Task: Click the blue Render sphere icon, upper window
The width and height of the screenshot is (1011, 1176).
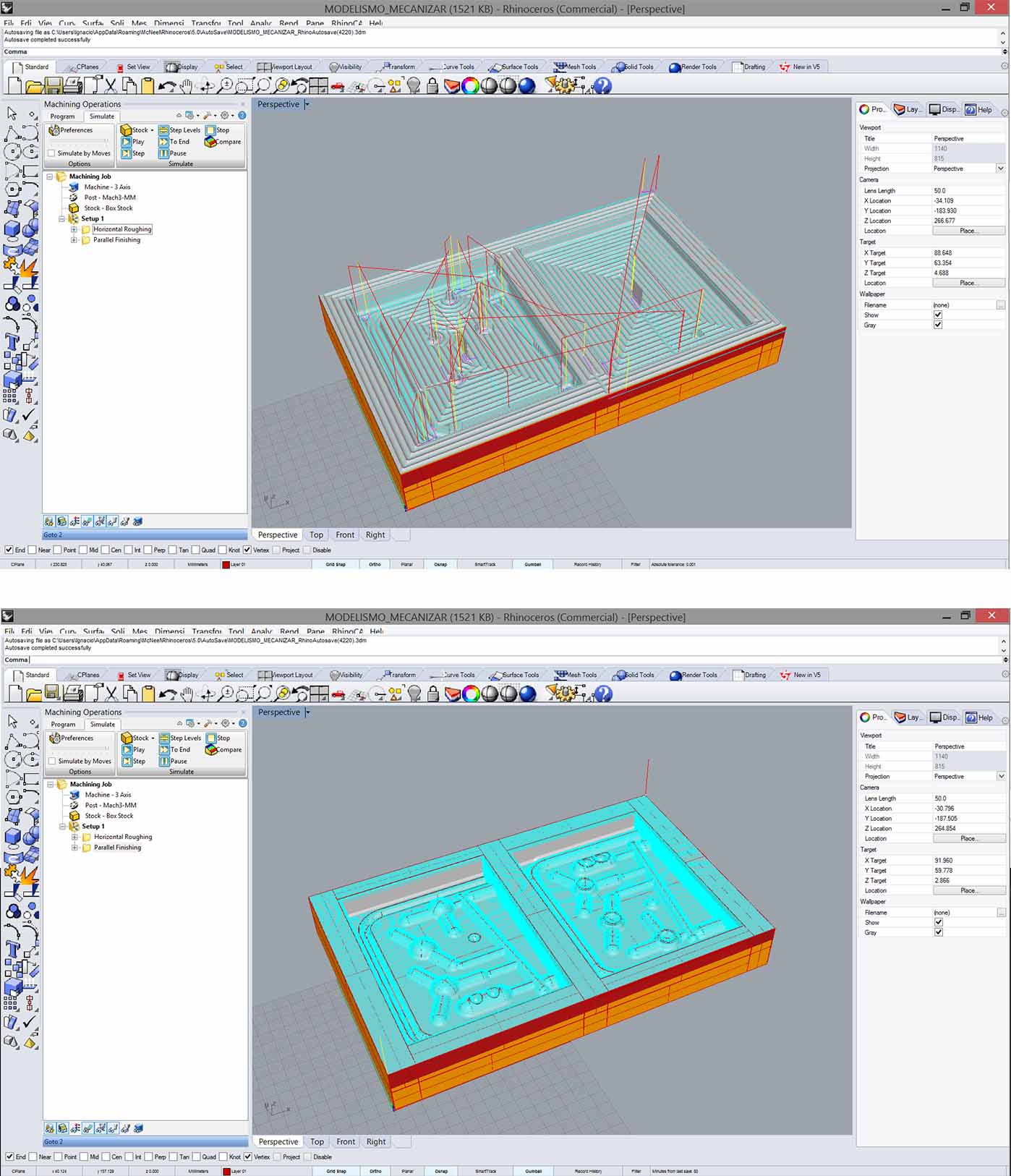Action: (527, 86)
